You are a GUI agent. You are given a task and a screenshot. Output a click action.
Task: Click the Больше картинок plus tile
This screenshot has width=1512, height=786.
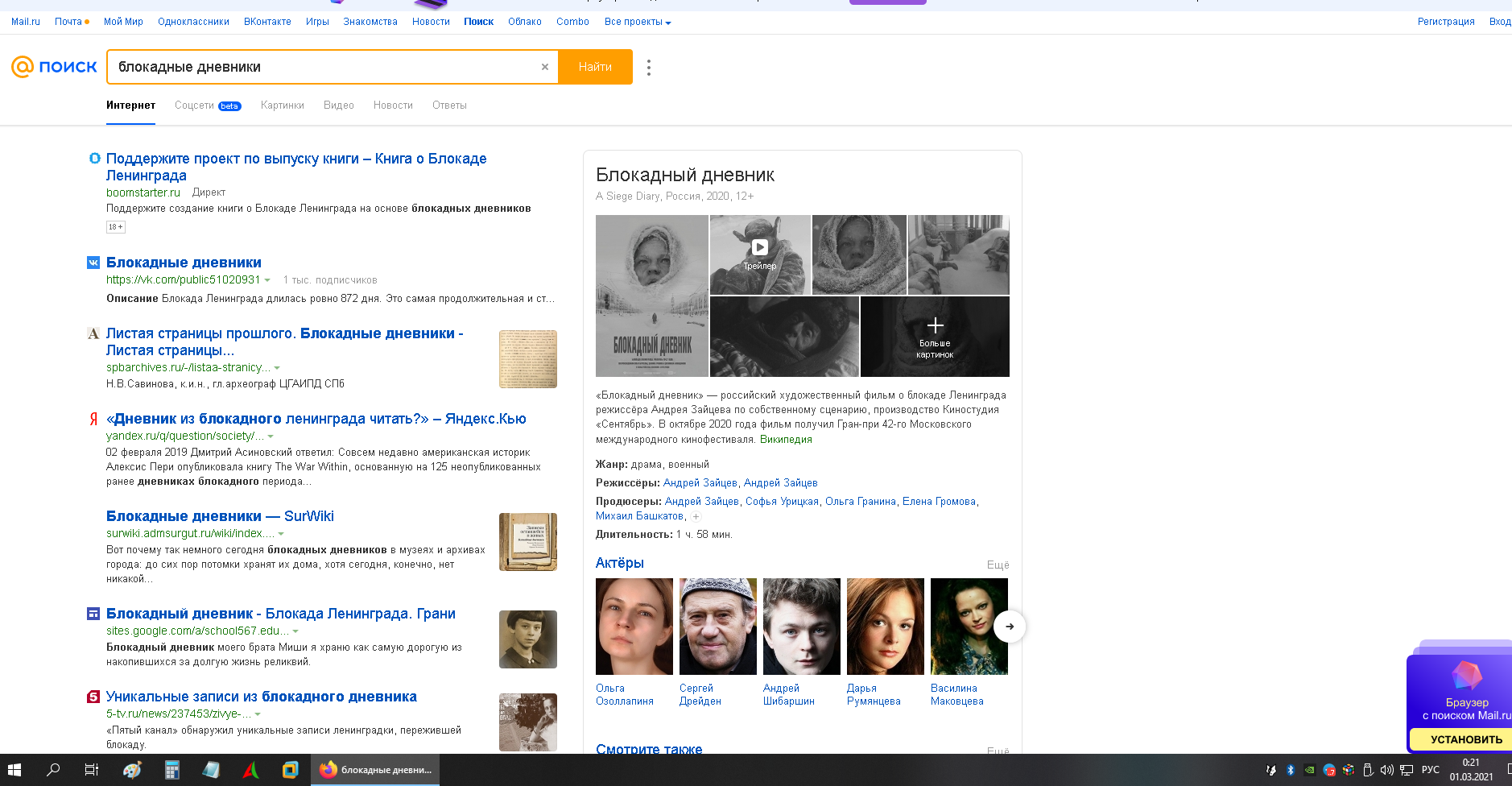(x=935, y=337)
